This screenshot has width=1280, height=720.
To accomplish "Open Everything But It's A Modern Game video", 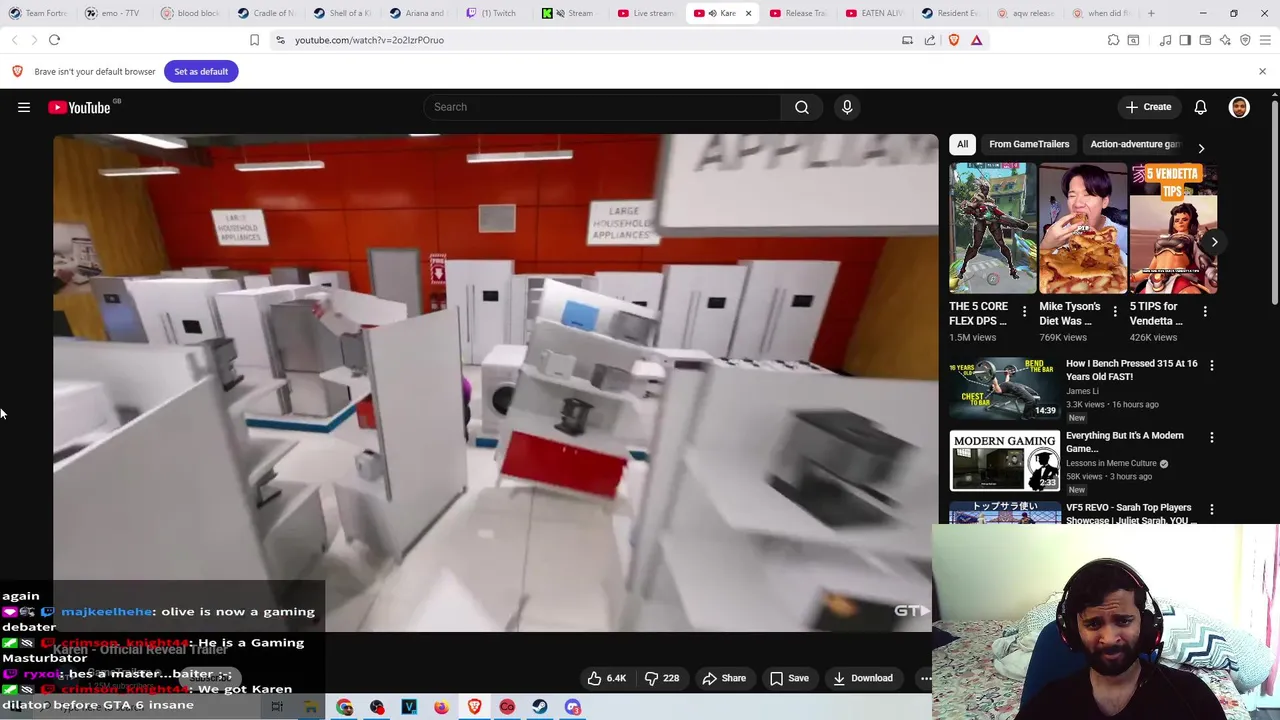I will click(1125, 442).
